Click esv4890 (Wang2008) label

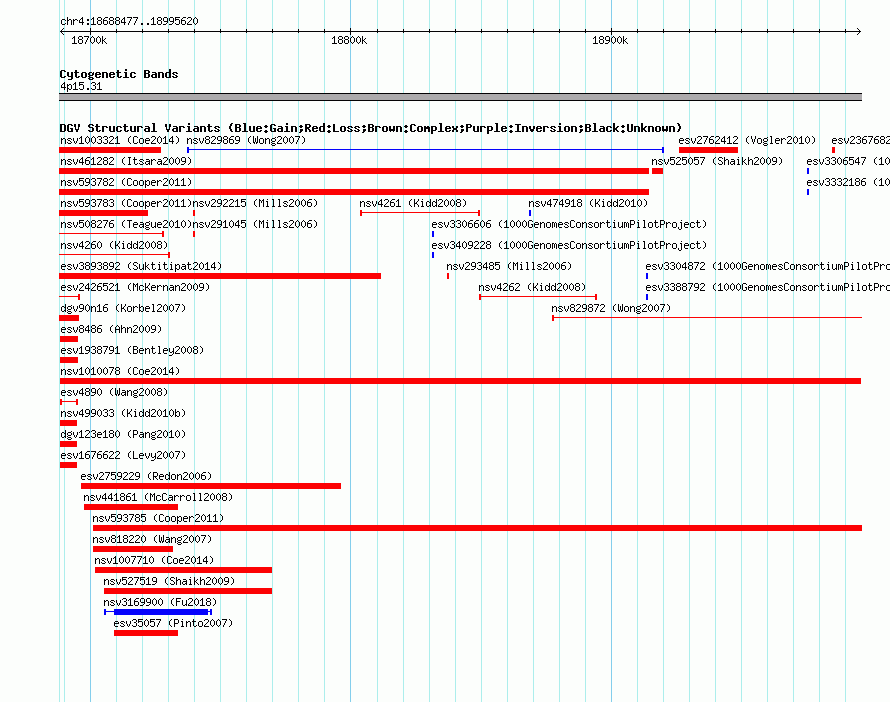(114, 392)
